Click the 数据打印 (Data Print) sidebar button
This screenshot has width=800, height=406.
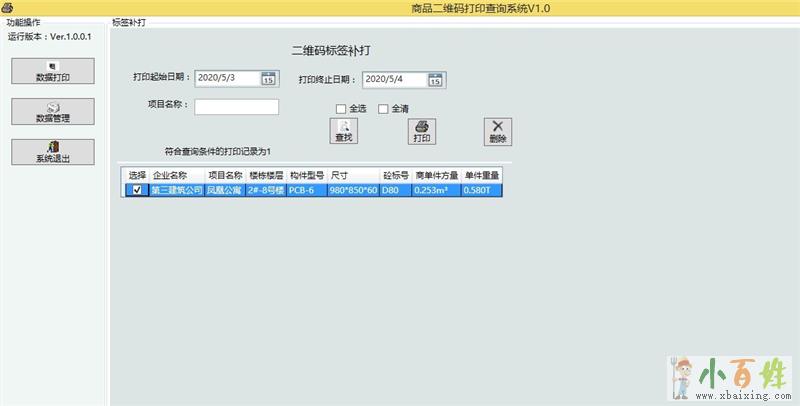click(53, 71)
